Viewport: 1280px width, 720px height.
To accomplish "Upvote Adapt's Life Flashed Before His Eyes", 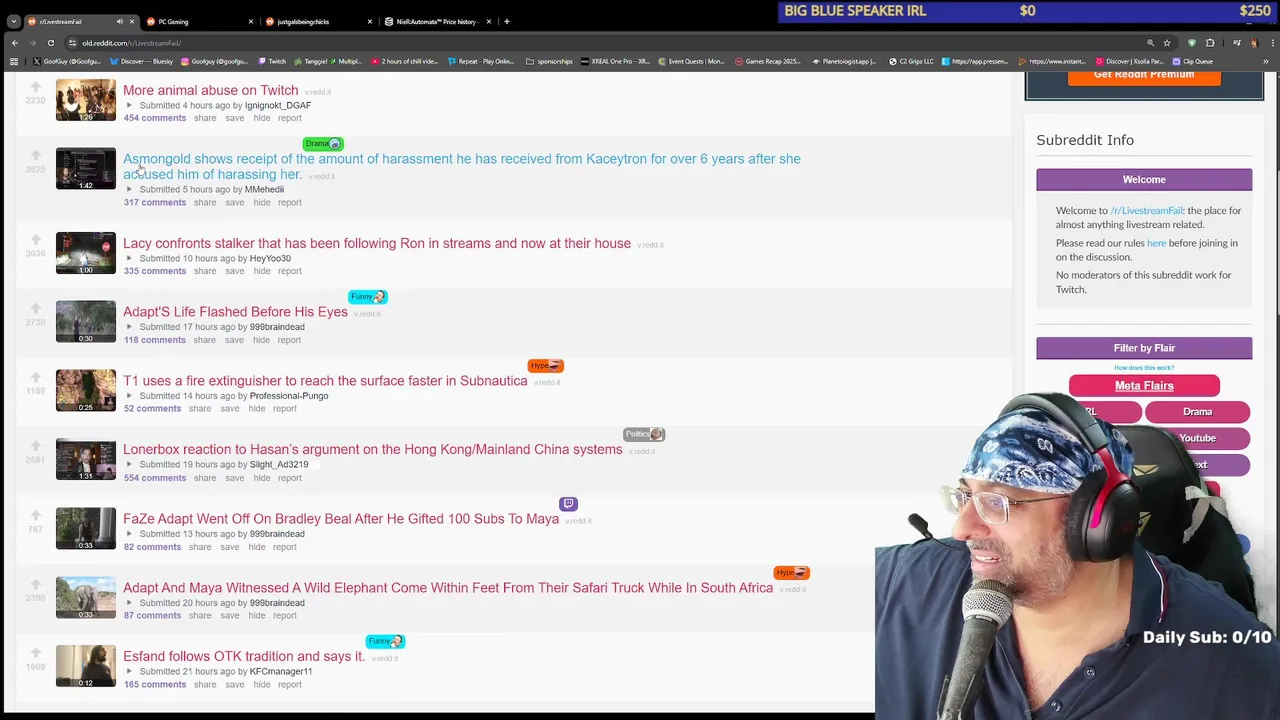I will pyautogui.click(x=35, y=309).
